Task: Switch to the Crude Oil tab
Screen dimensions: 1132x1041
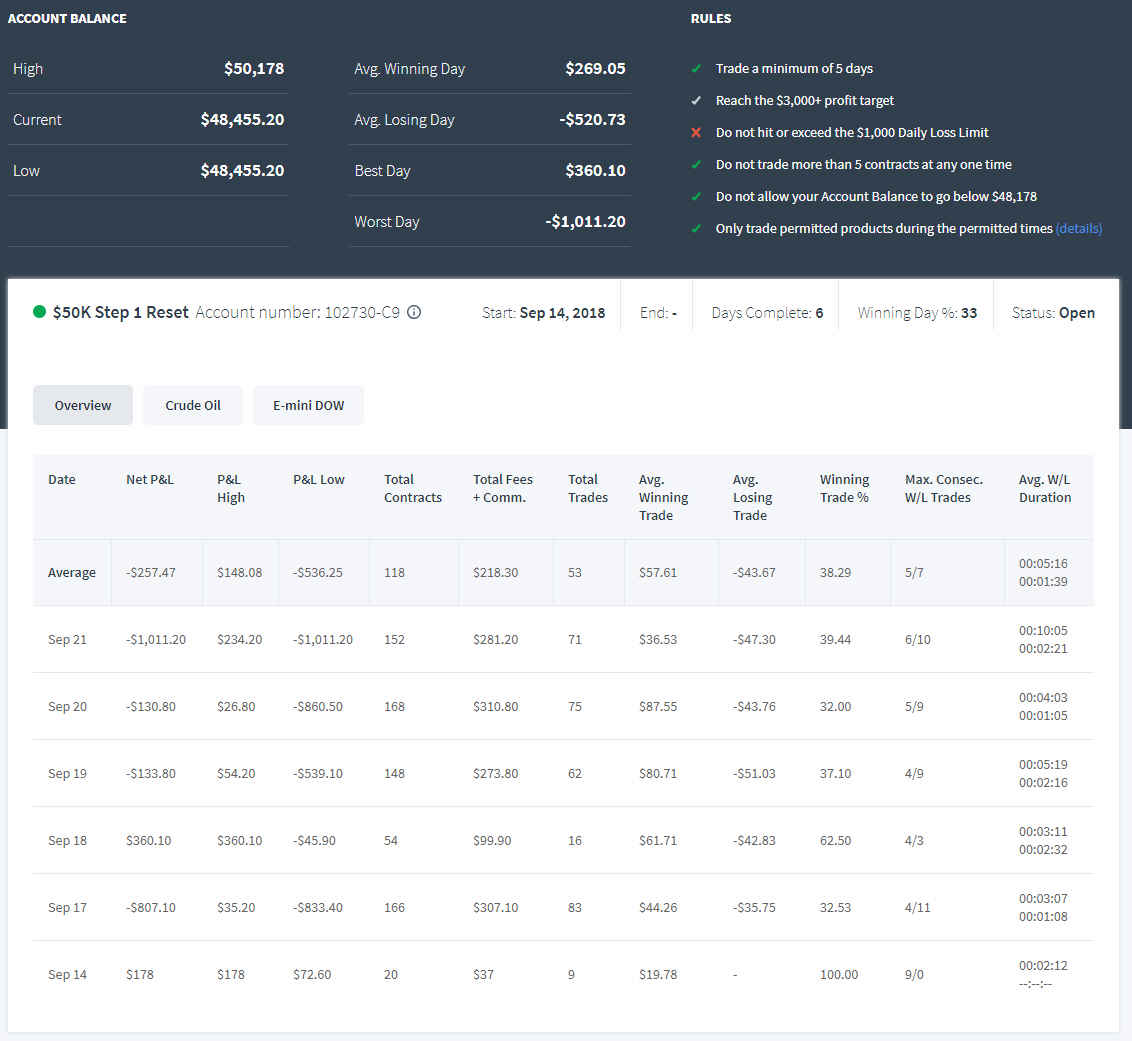Action: tap(193, 406)
